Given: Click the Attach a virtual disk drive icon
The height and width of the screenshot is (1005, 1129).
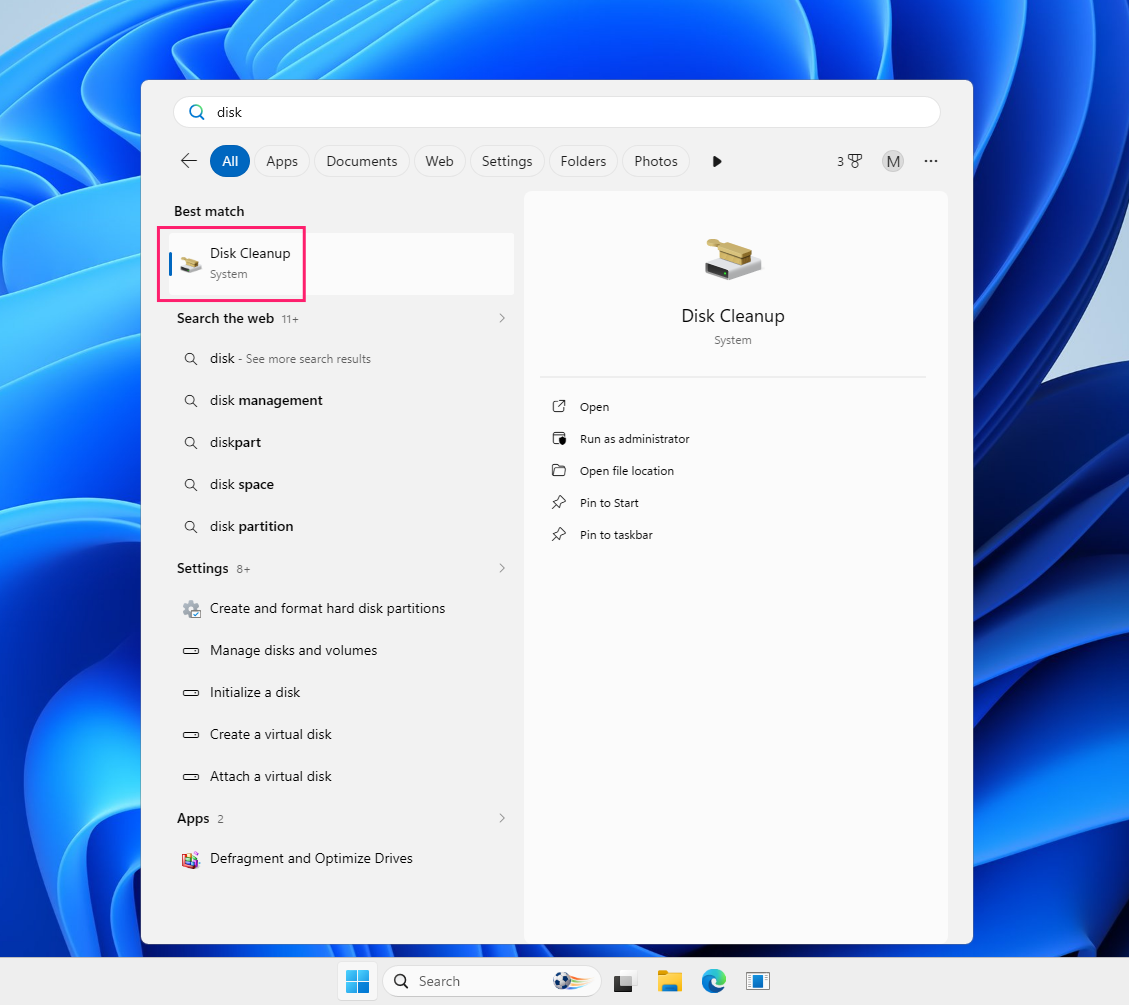Looking at the screenshot, I should [x=191, y=777].
